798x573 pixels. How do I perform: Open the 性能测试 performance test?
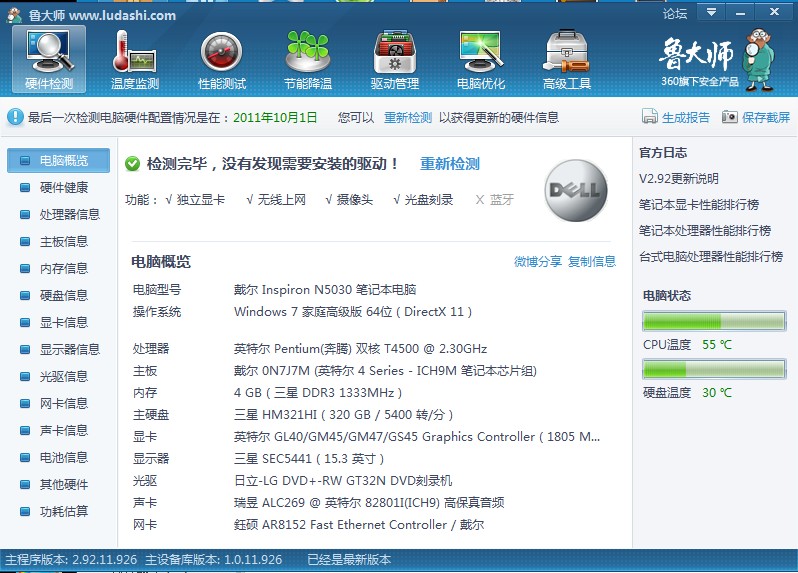[221, 59]
